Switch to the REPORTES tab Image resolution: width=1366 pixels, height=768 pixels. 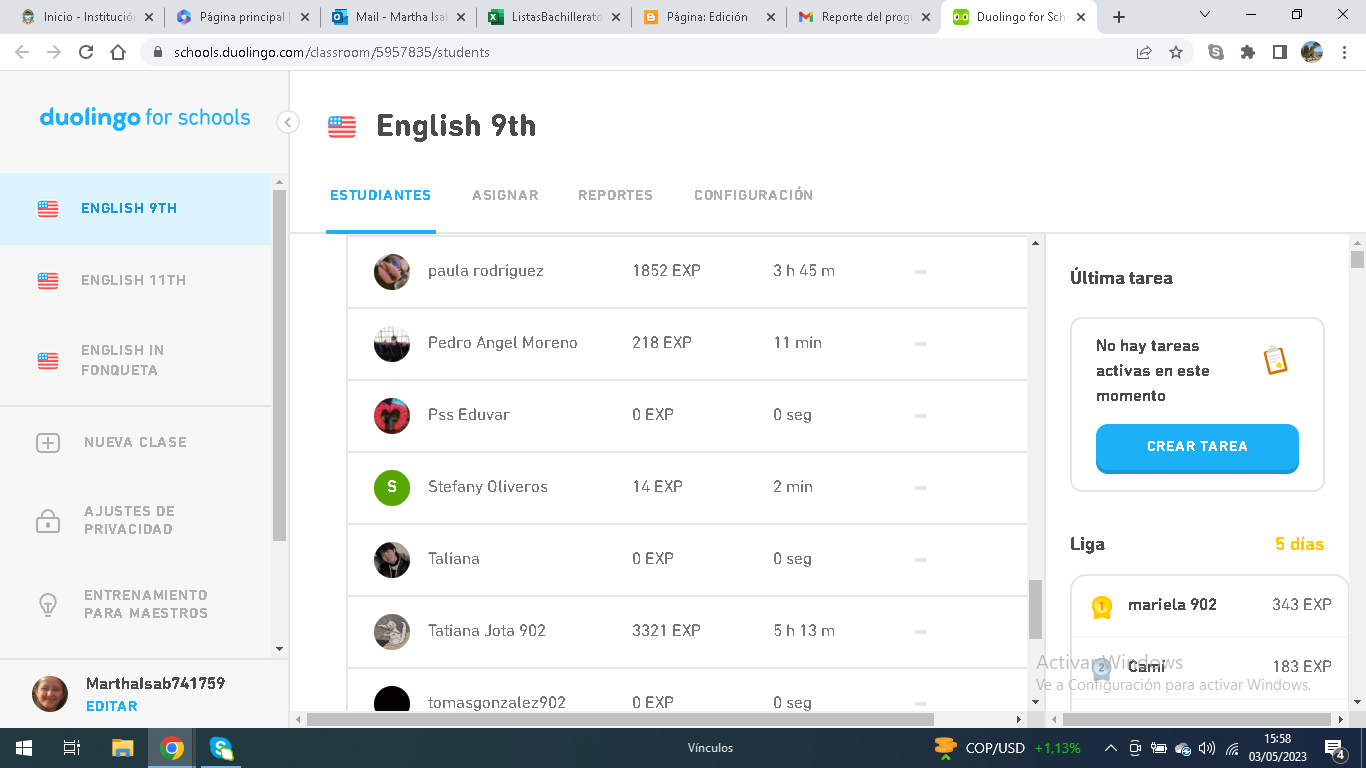615,196
